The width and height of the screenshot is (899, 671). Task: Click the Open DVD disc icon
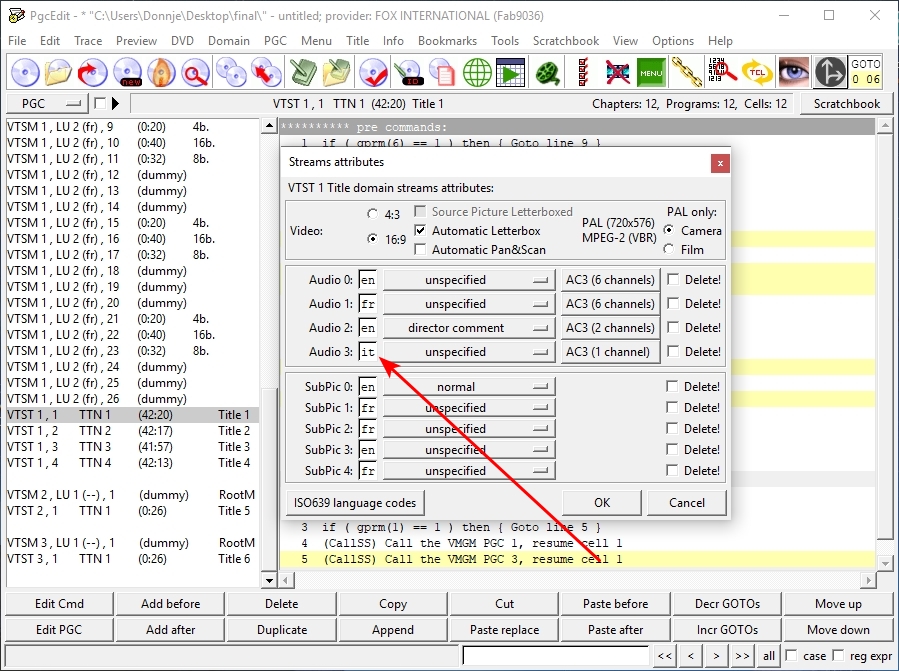point(25,73)
